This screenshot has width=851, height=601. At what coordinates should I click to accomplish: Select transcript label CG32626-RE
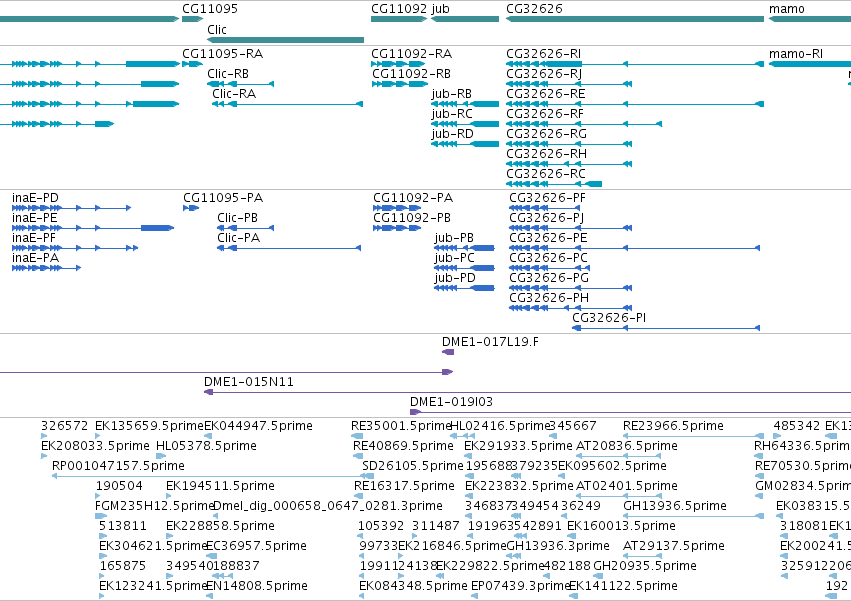[545, 94]
